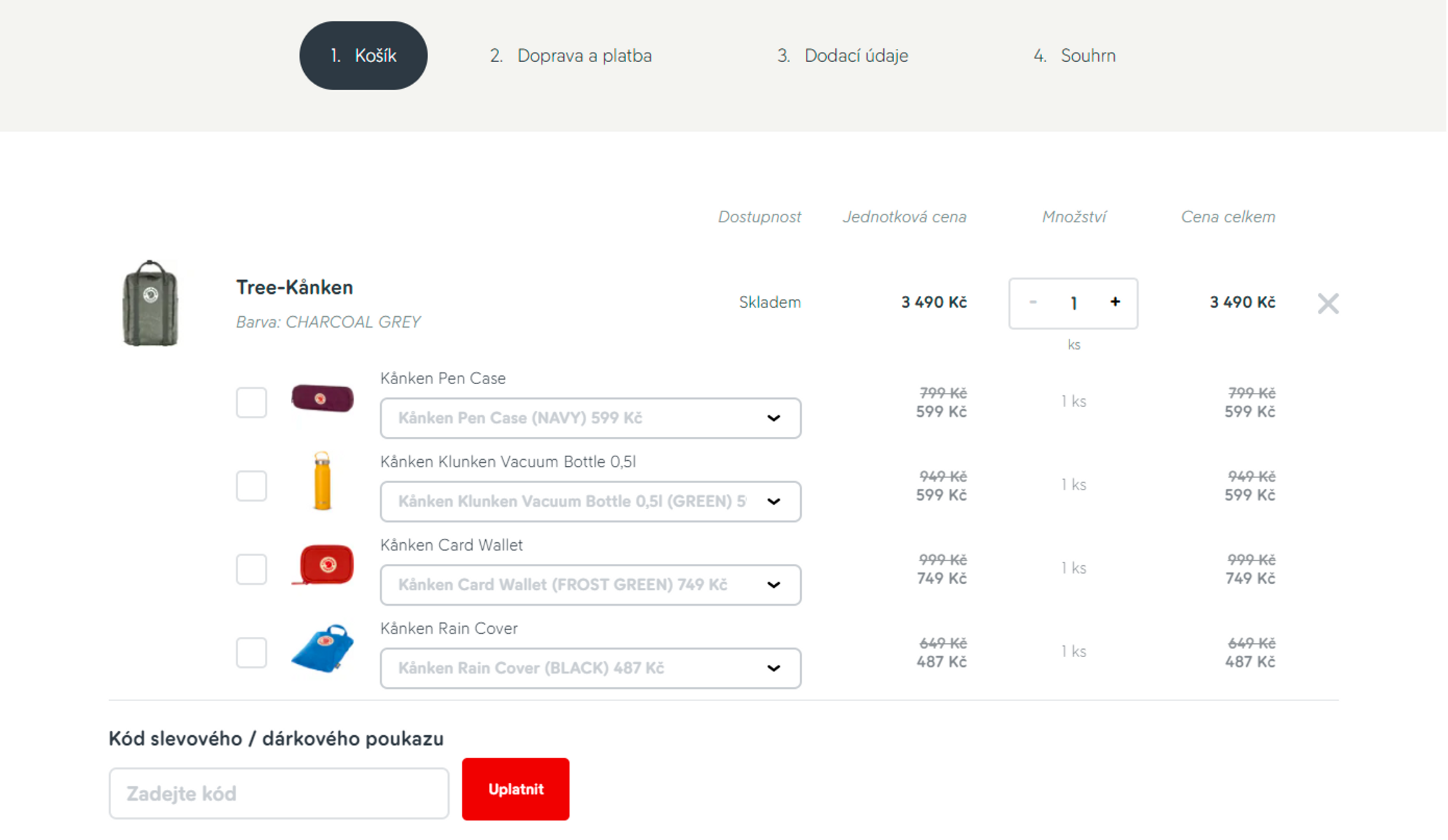
Task: Click the quantity value field showing 1
Action: pyautogui.click(x=1074, y=303)
